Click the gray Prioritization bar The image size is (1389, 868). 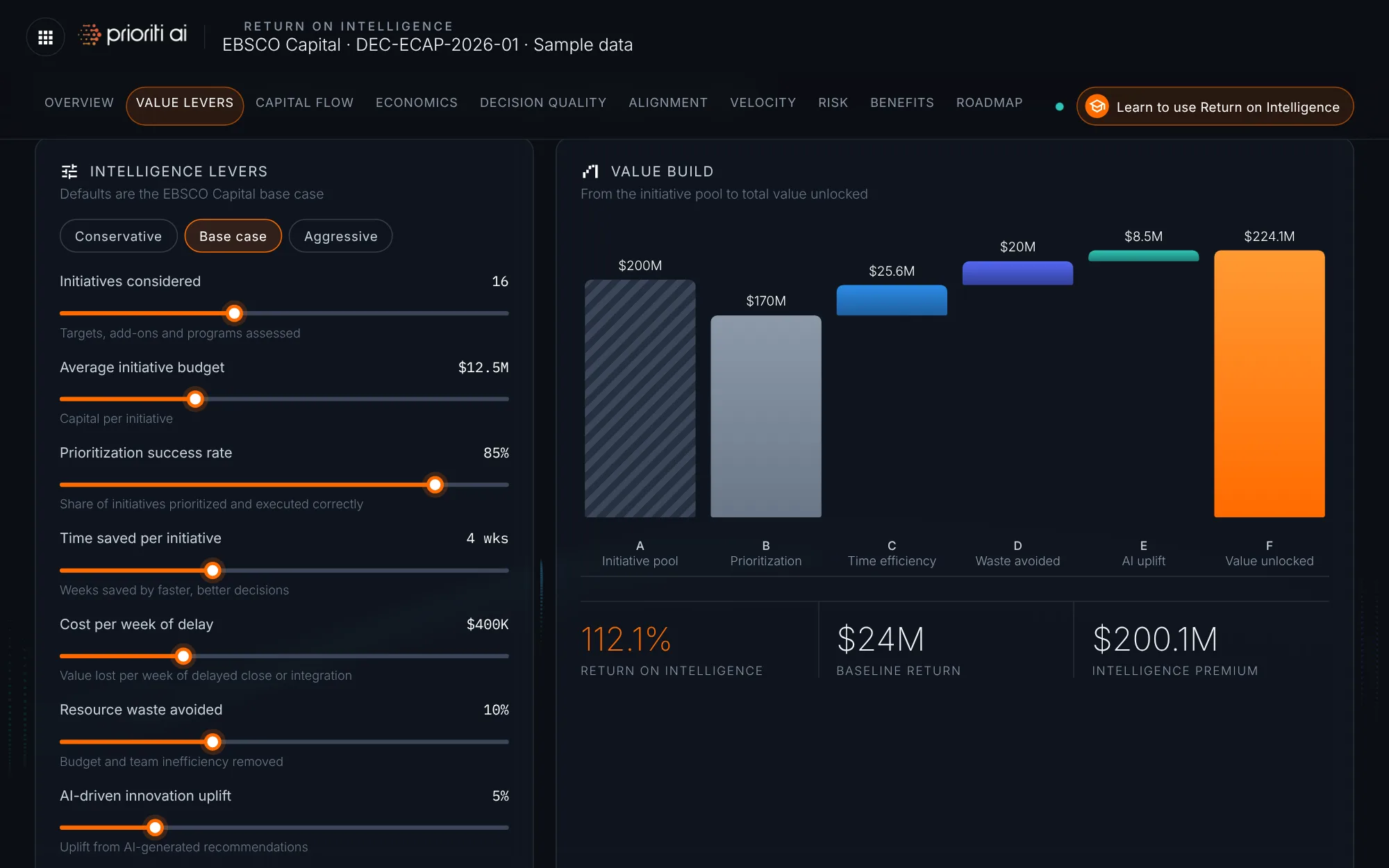(x=766, y=417)
